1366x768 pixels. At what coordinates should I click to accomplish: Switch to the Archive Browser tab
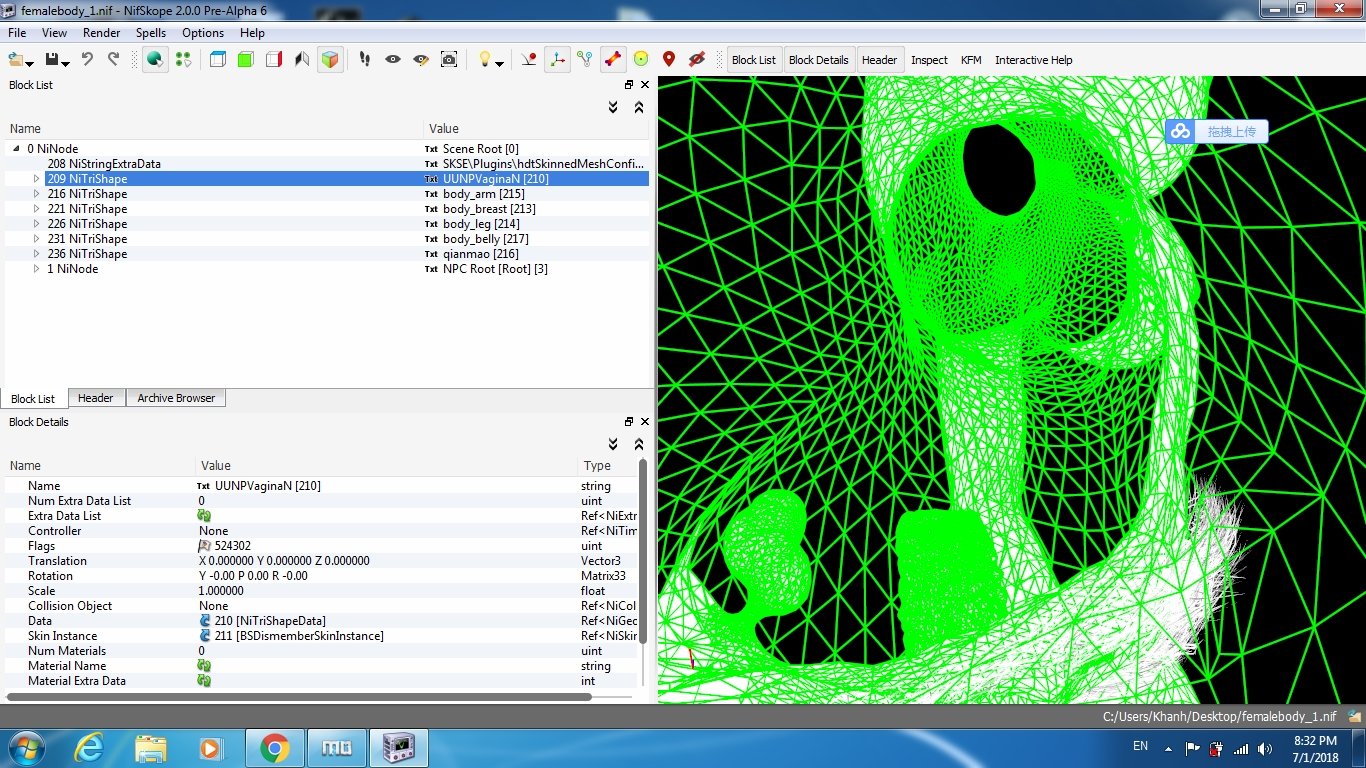click(x=176, y=398)
